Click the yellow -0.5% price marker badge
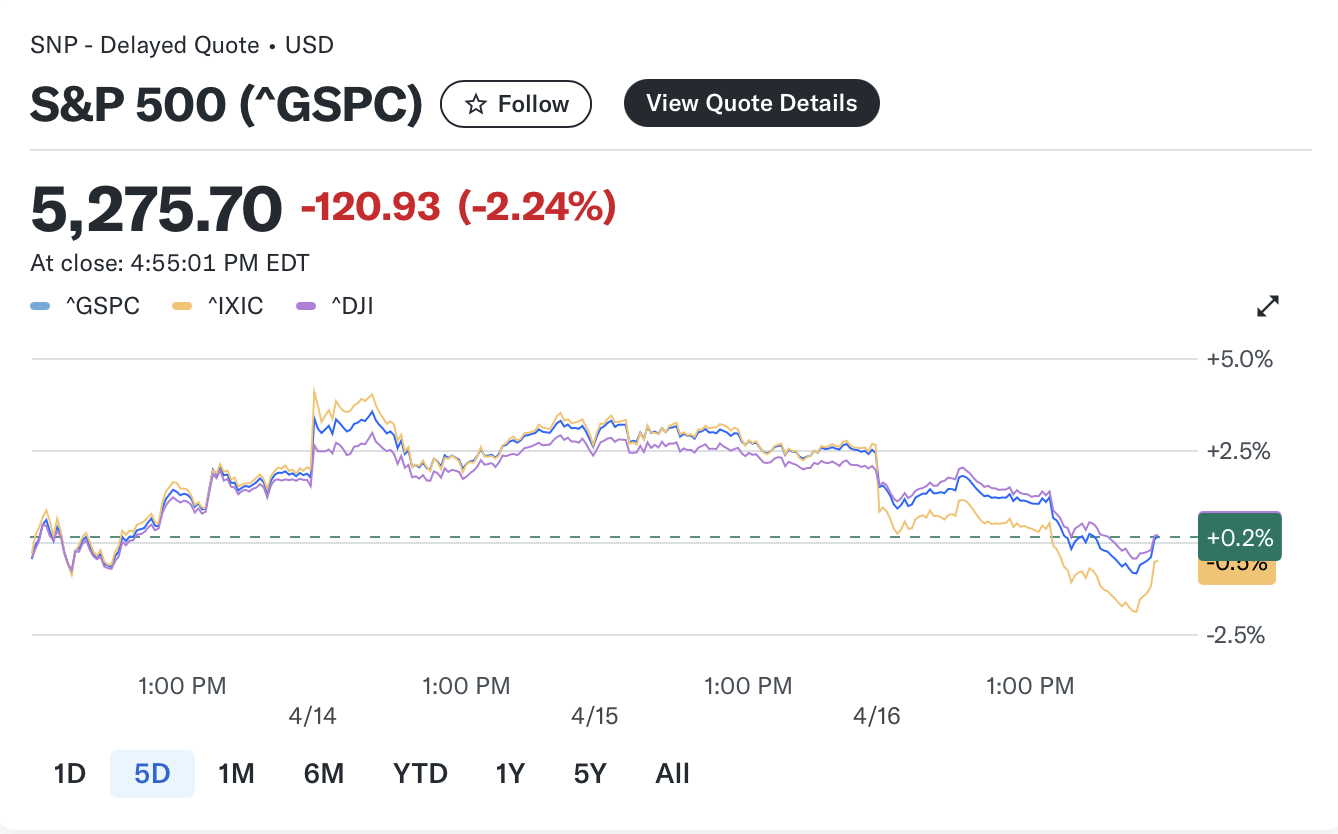Viewport: 1338px width, 834px height. [x=1237, y=566]
